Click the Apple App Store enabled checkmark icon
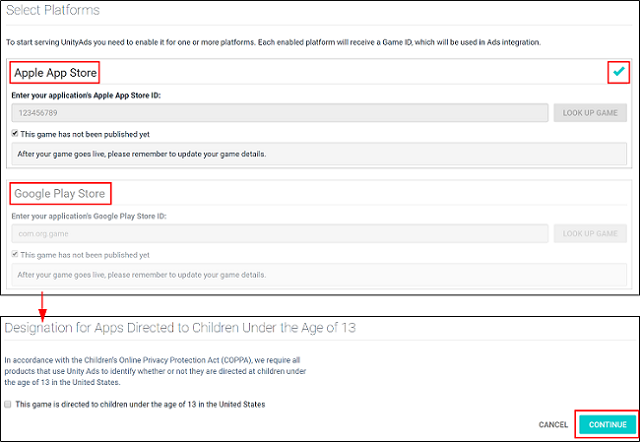 pyautogui.click(x=617, y=72)
